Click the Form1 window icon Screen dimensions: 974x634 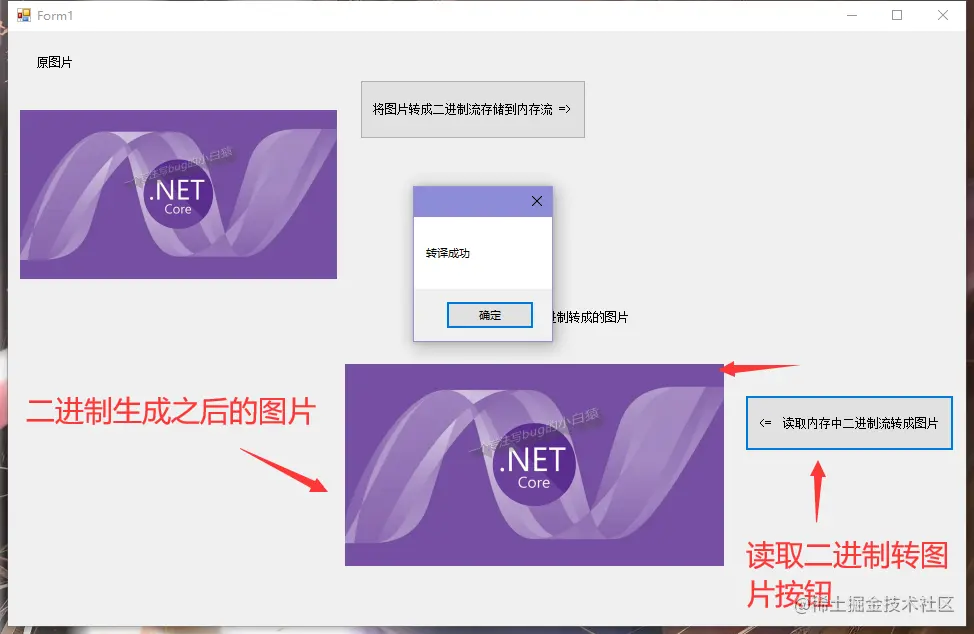tap(24, 16)
